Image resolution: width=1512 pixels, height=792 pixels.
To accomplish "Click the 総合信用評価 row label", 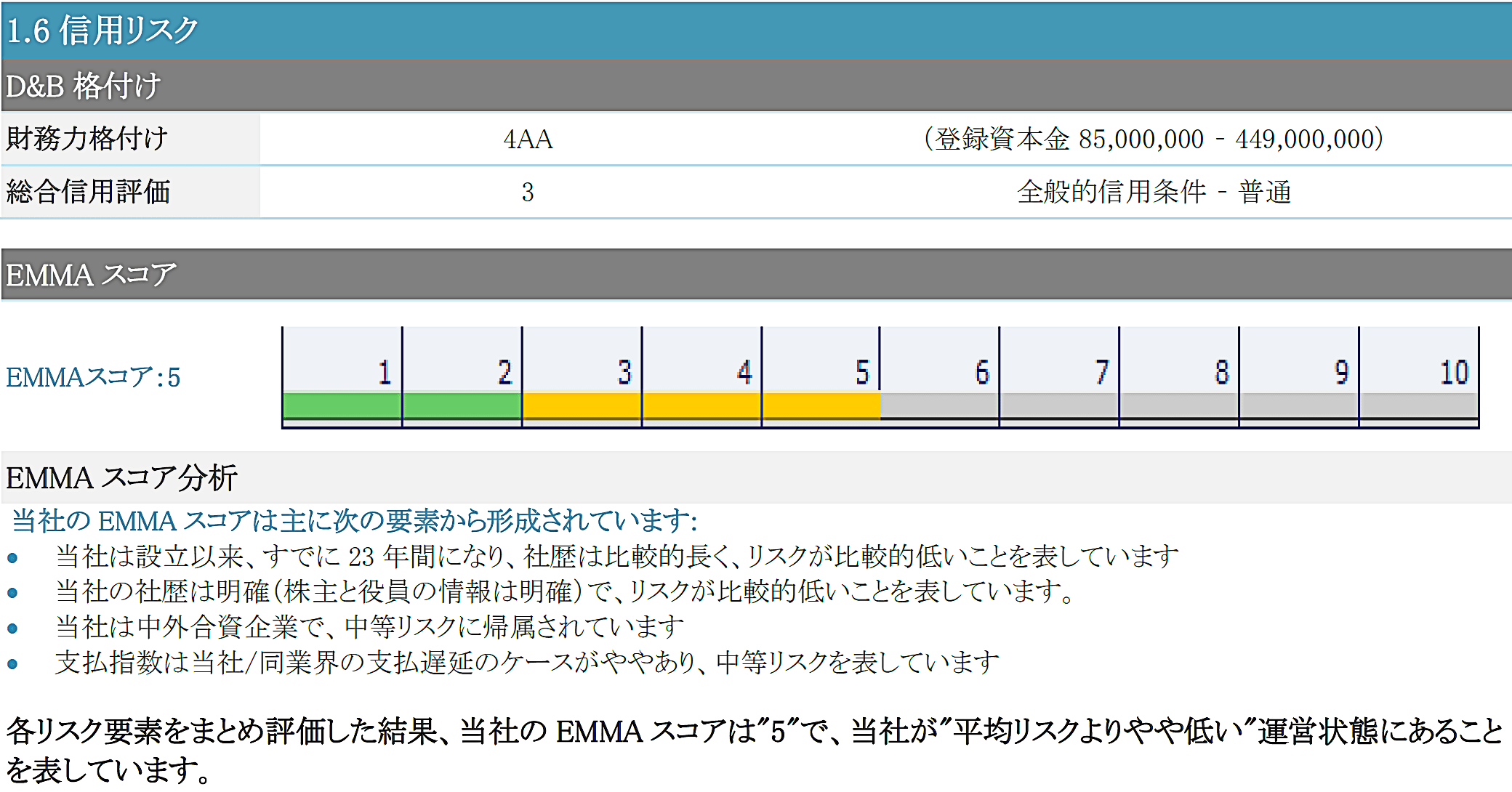I will click(88, 192).
